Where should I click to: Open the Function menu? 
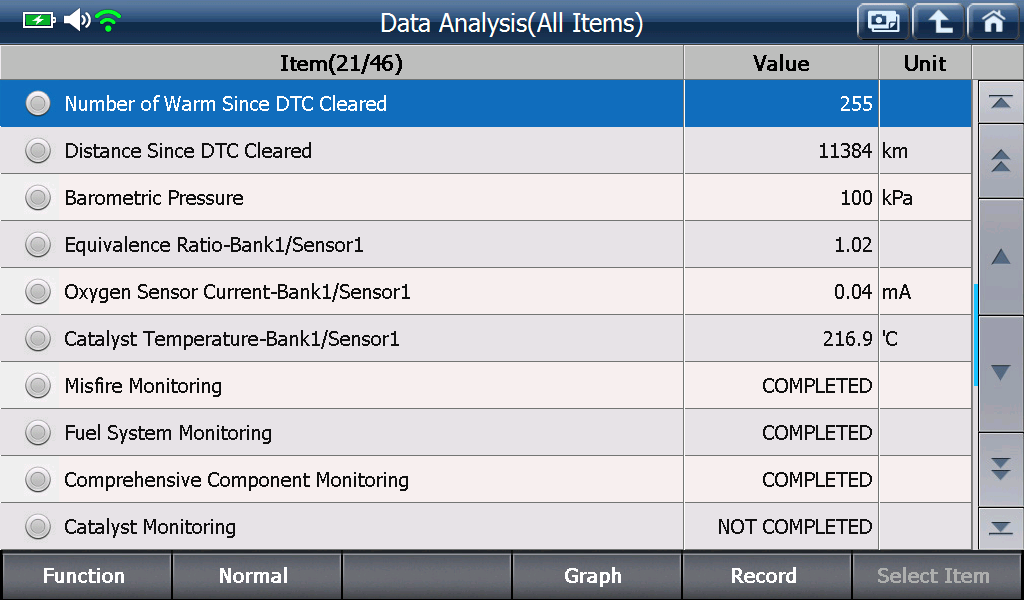[86, 576]
